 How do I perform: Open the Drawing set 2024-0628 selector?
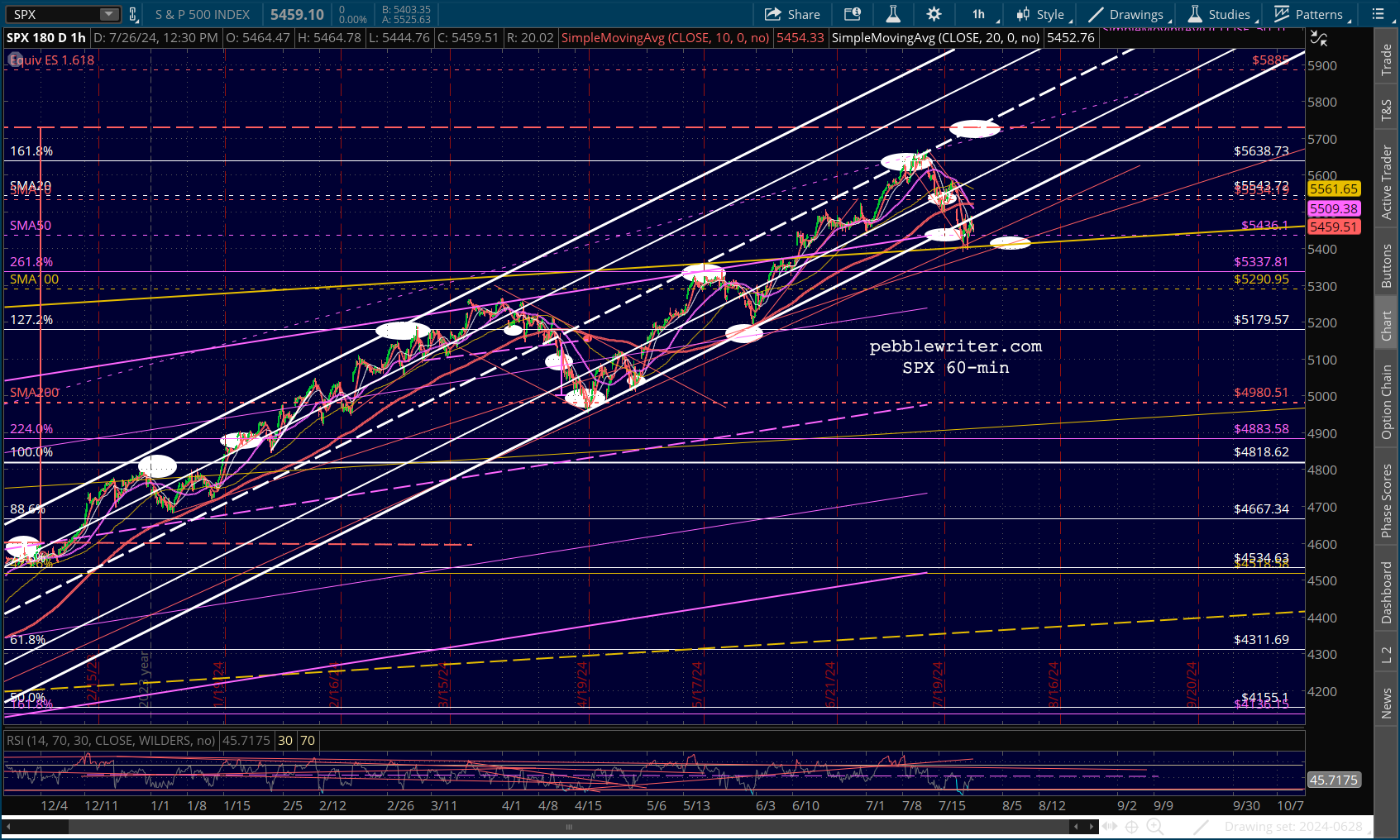tap(1293, 827)
